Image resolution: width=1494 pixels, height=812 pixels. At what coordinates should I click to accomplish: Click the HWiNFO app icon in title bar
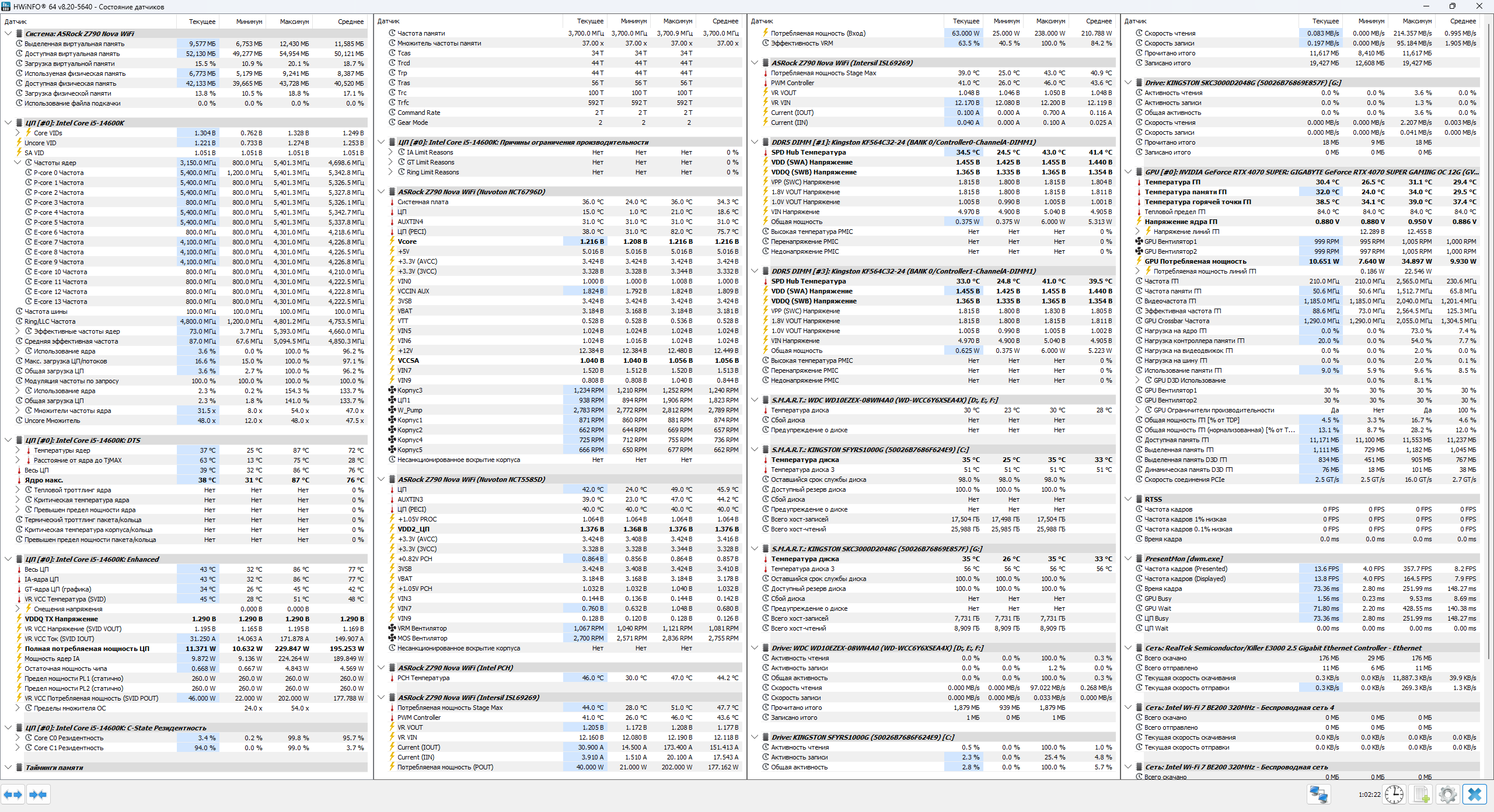pos(6,6)
